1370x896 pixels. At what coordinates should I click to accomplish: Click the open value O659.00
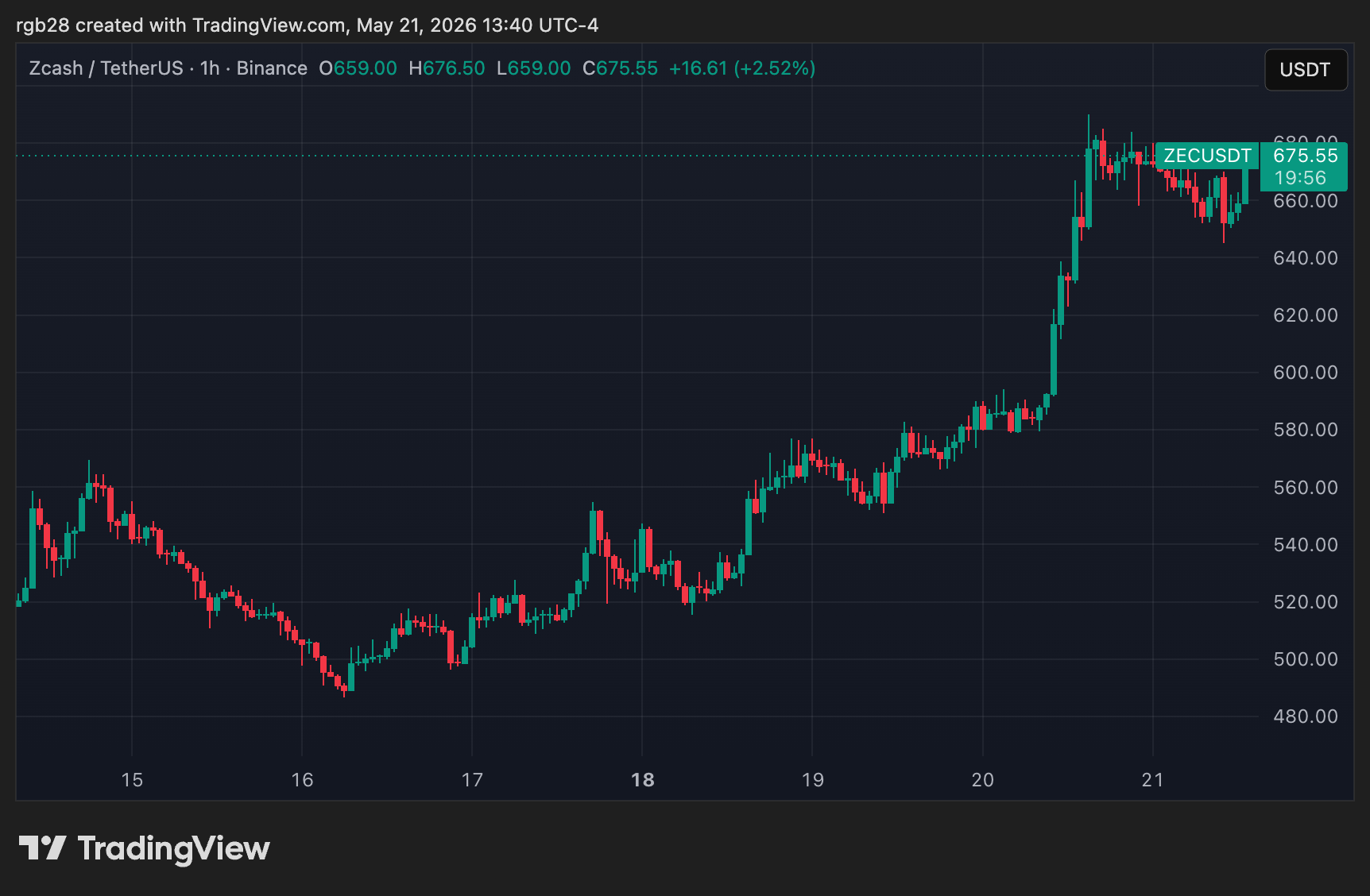(x=358, y=68)
